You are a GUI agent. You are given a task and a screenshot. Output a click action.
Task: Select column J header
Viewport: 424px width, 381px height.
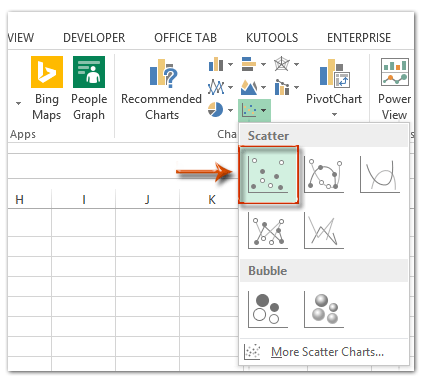coord(148,199)
